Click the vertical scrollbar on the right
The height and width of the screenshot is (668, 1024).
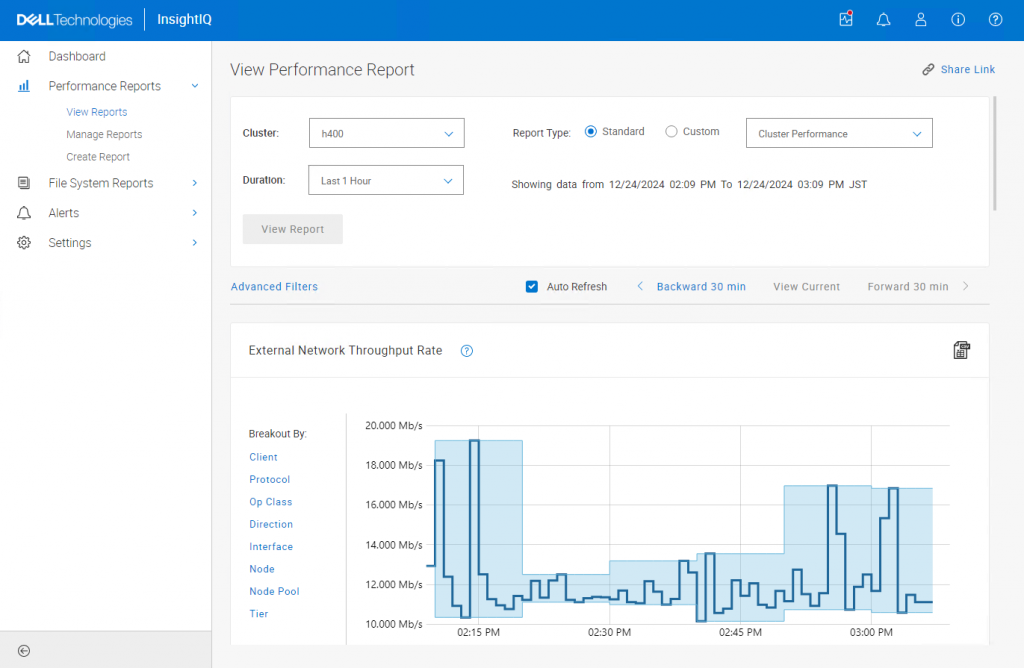pyautogui.click(x=995, y=152)
